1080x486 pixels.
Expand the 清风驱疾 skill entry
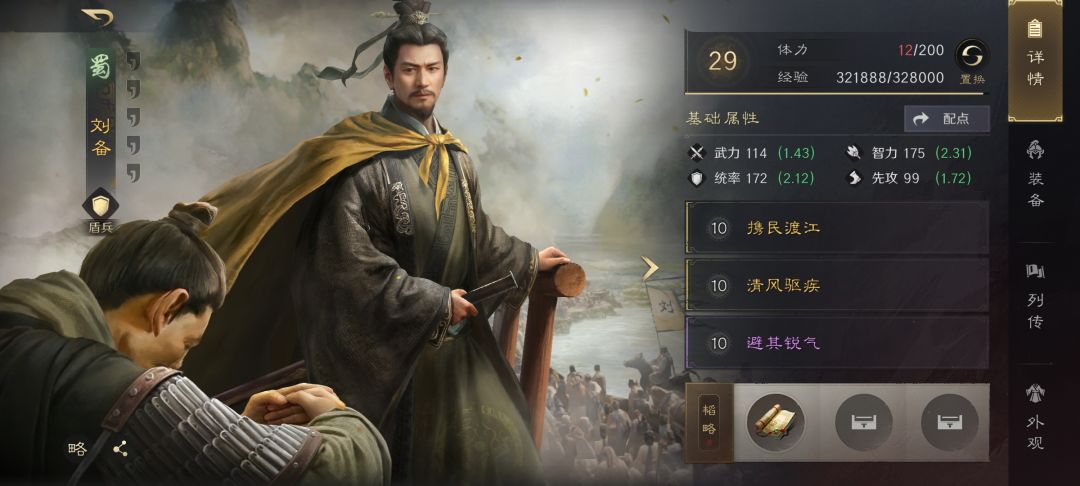click(x=837, y=285)
